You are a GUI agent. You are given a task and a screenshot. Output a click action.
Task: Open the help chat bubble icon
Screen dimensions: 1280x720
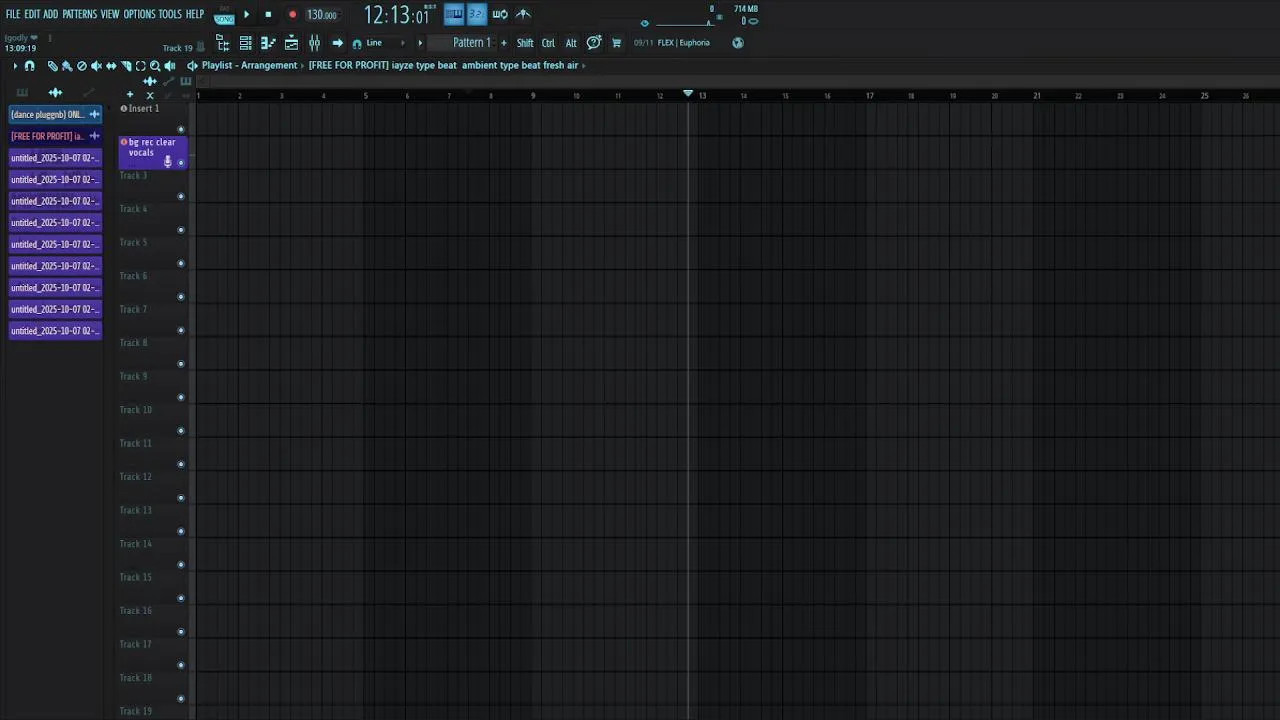594,43
